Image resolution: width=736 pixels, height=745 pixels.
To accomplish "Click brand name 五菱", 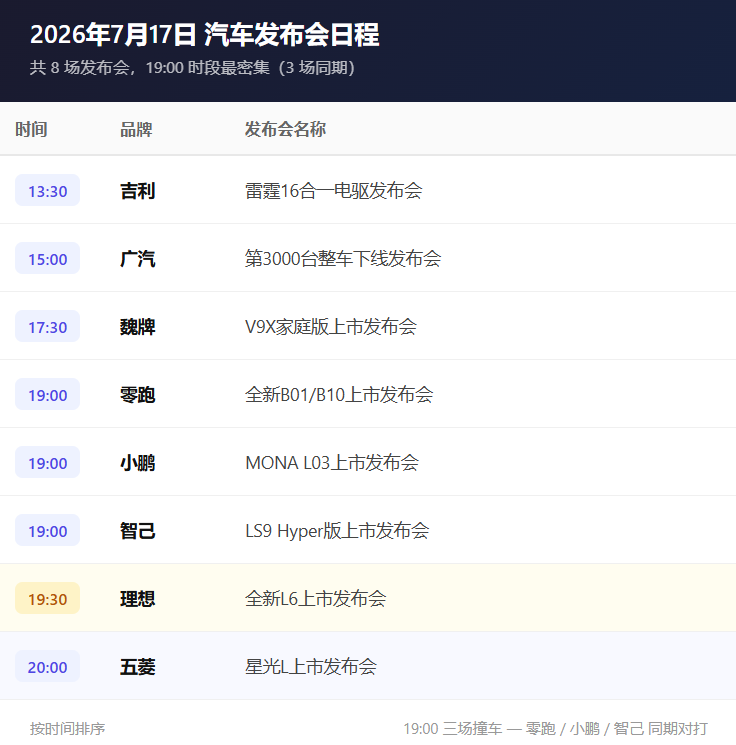I will click(x=138, y=667).
